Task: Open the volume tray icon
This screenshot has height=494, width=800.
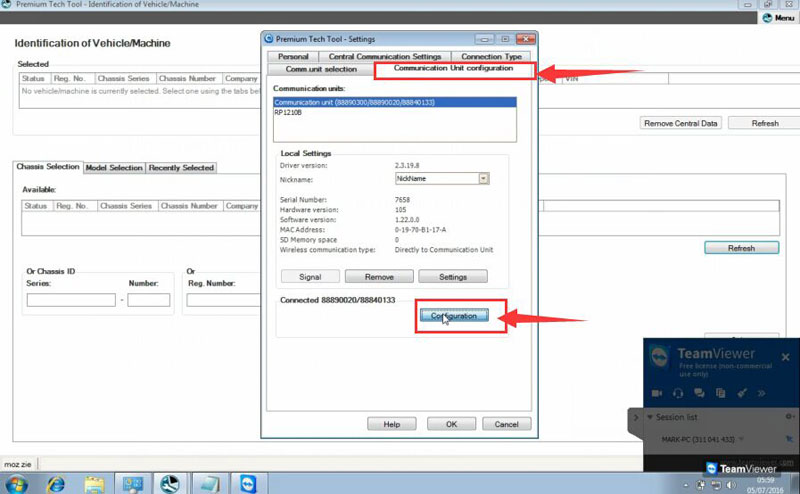Action: click(731, 485)
